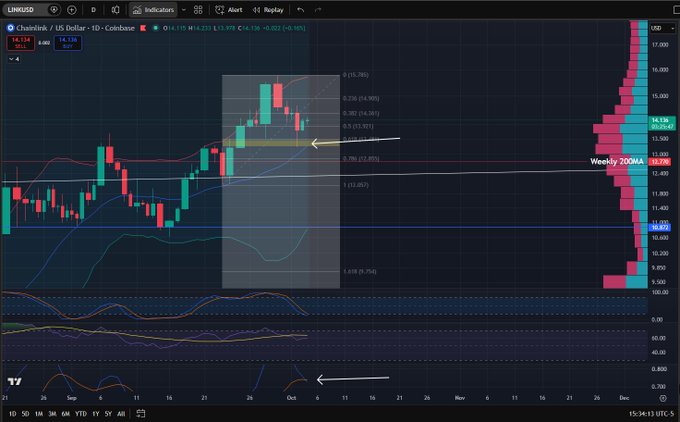Create a new Alert
Viewport: 680px width, 422px height.
coord(229,10)
